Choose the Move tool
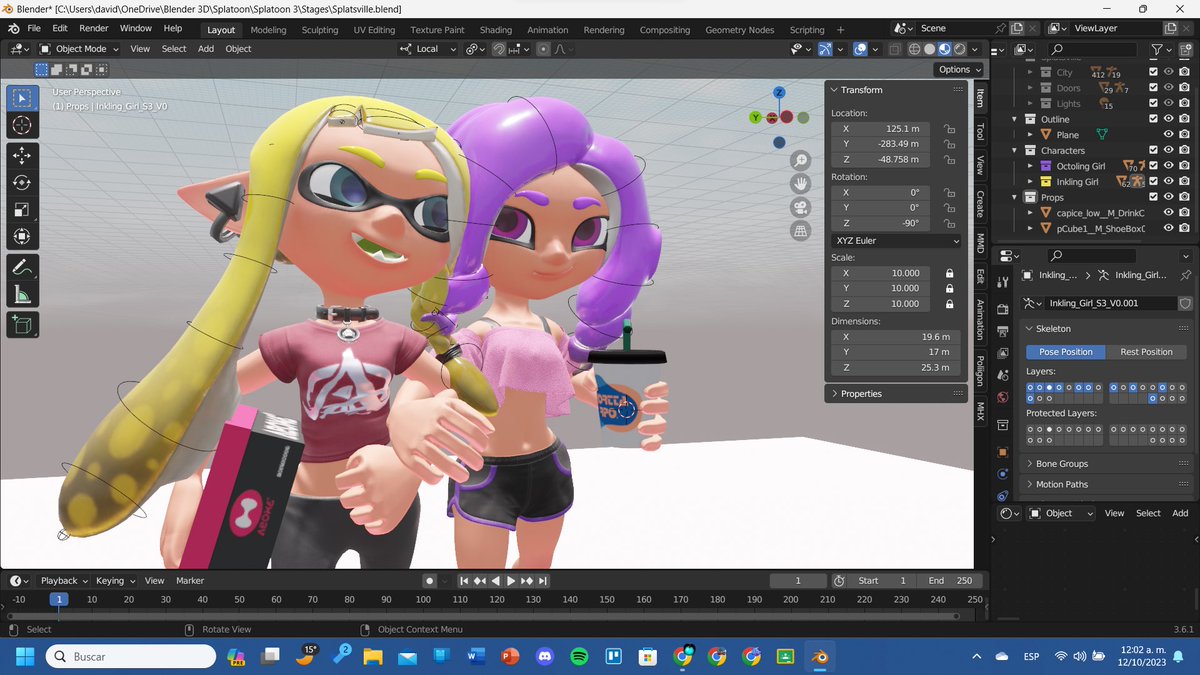 (23, 155)
